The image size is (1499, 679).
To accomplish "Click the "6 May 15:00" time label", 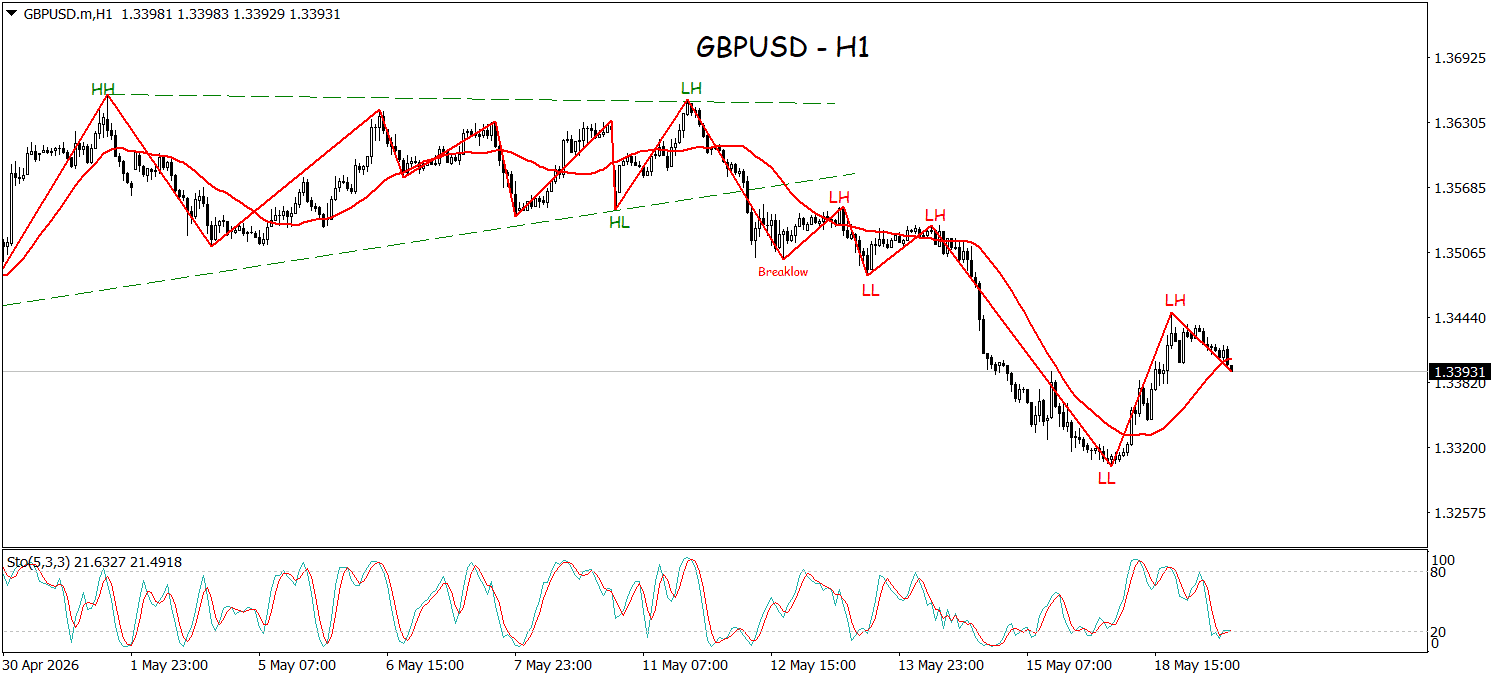I will coord(425,664).
